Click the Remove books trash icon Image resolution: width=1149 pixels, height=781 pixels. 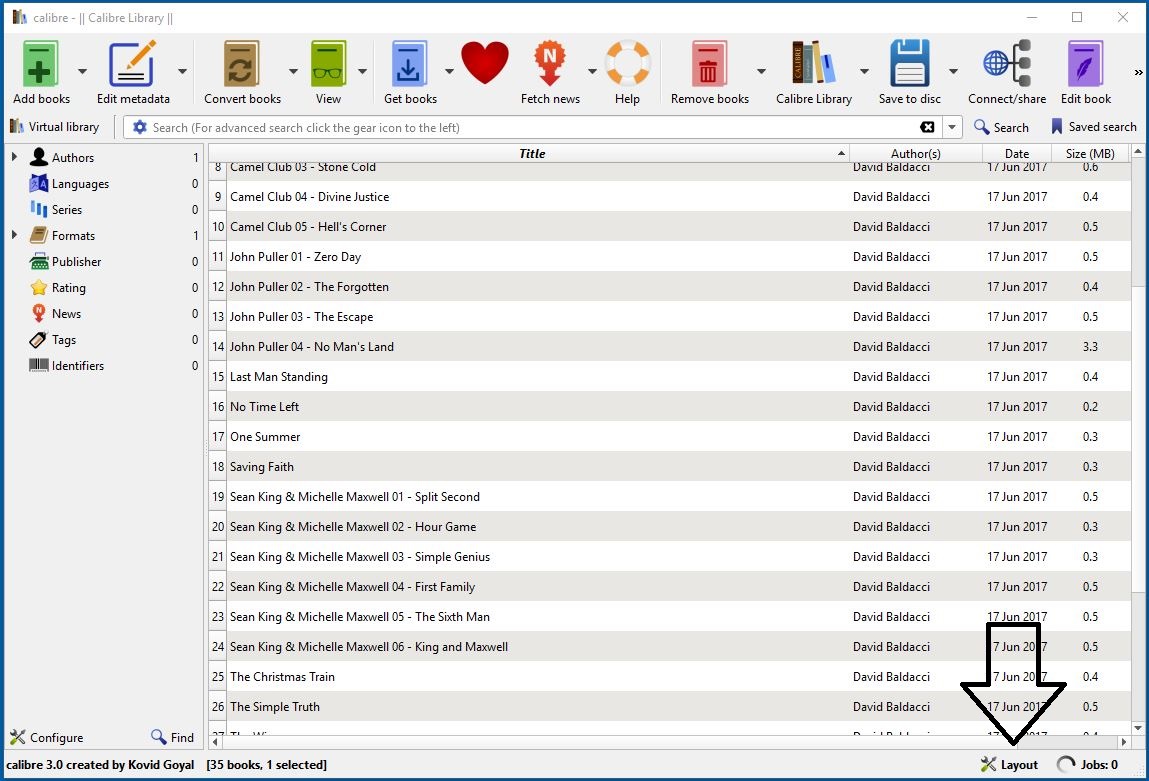(x=709, y=64)
